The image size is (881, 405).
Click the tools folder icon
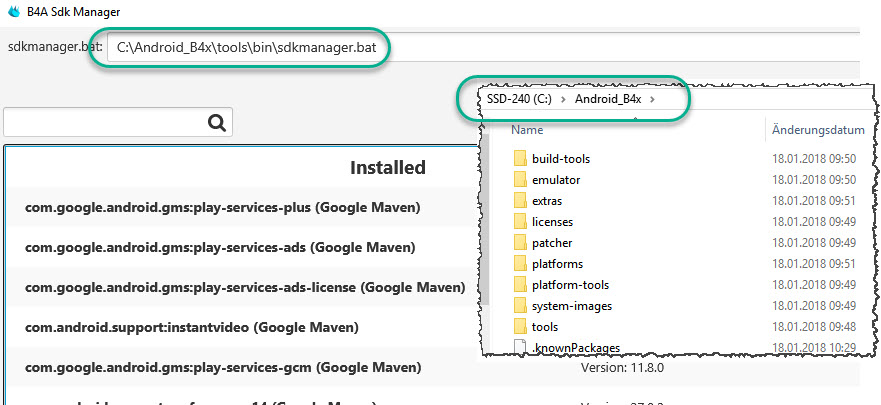pyautogui.click(x=520, y=326)
